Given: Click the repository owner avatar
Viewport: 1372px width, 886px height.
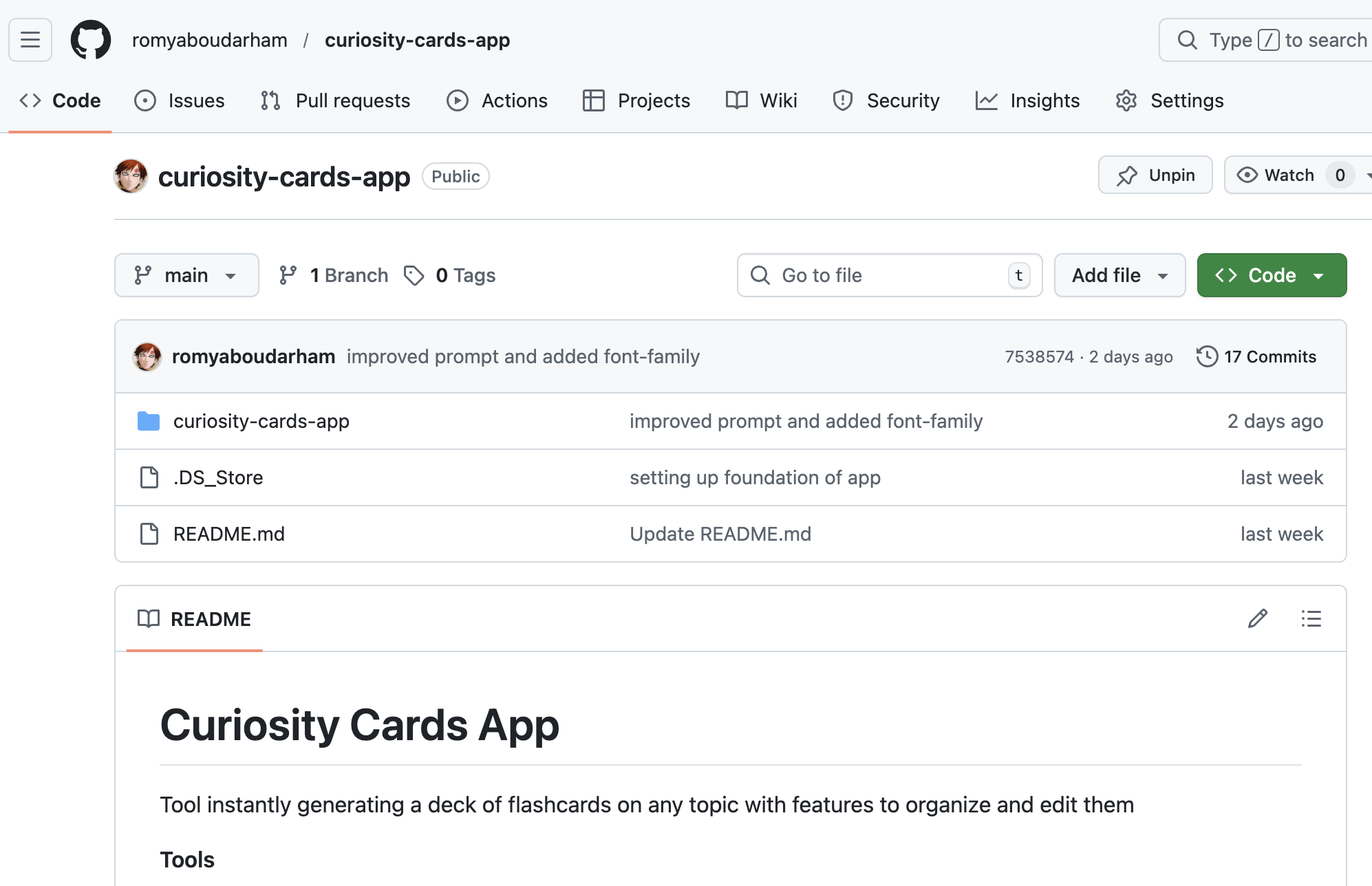Looking at the screenshot, I should click(131, 176).
